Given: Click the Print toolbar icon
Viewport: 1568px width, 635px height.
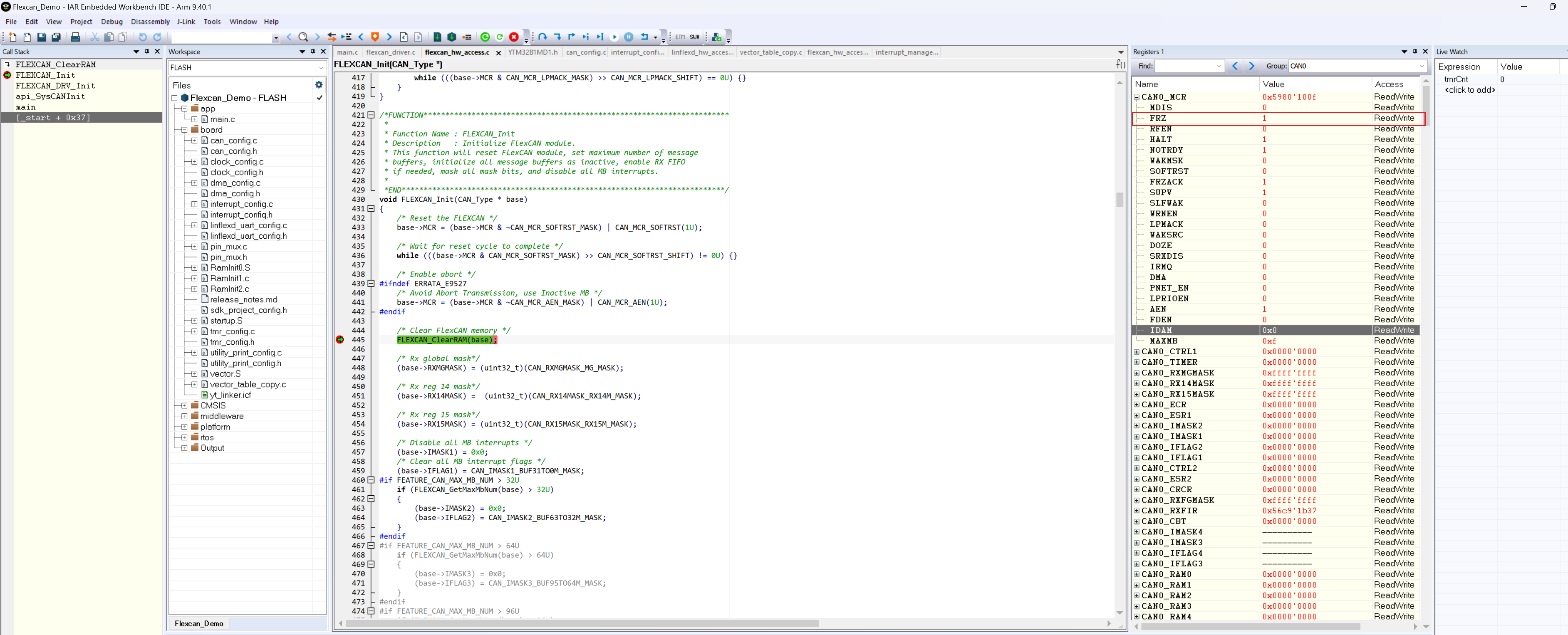Looking at the screenshot, I should (75, 37).
